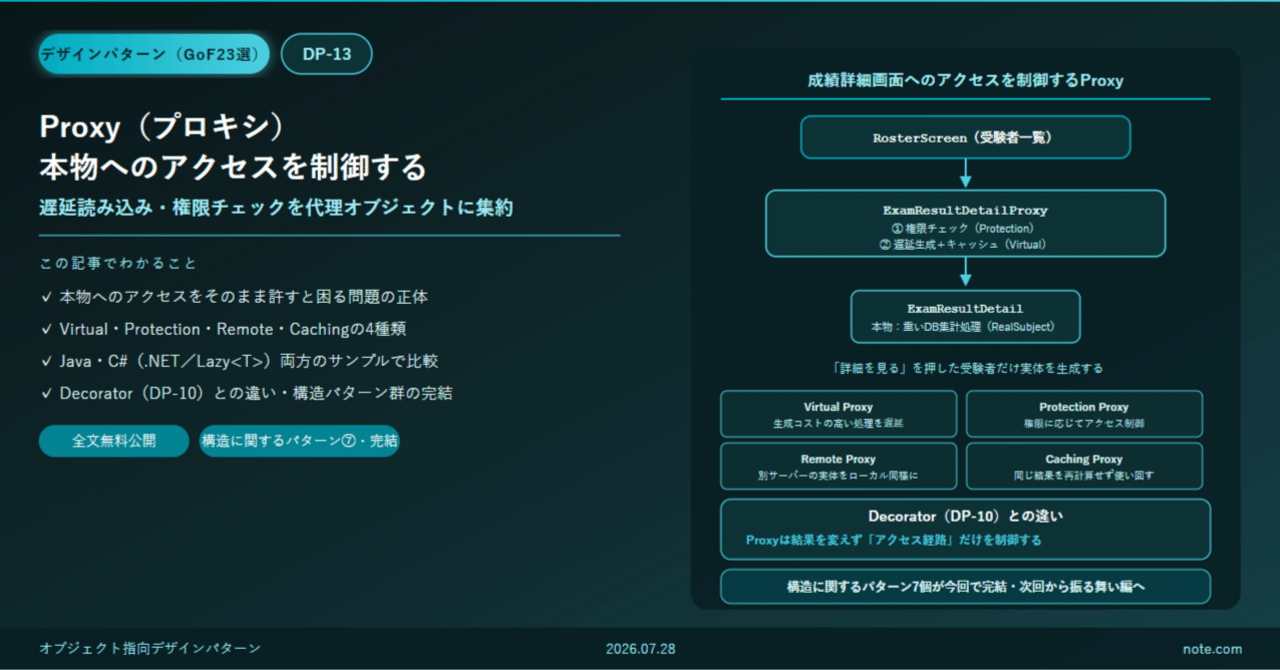
Task: Click checkmark beside Java・C# sample comparison line
Action: [46, 361]
